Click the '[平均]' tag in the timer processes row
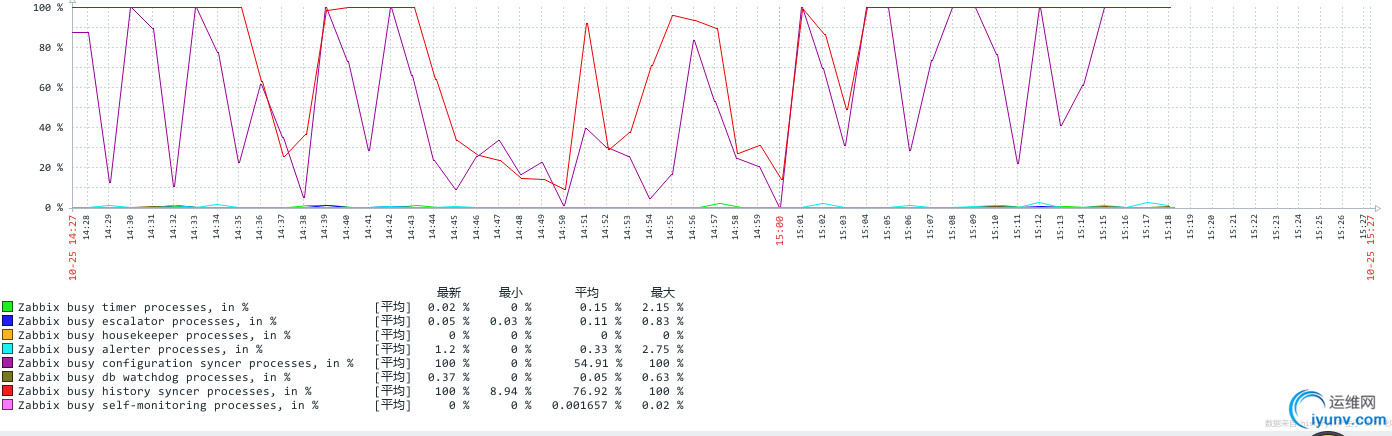Screen dimensions: 1392x436 393,307
